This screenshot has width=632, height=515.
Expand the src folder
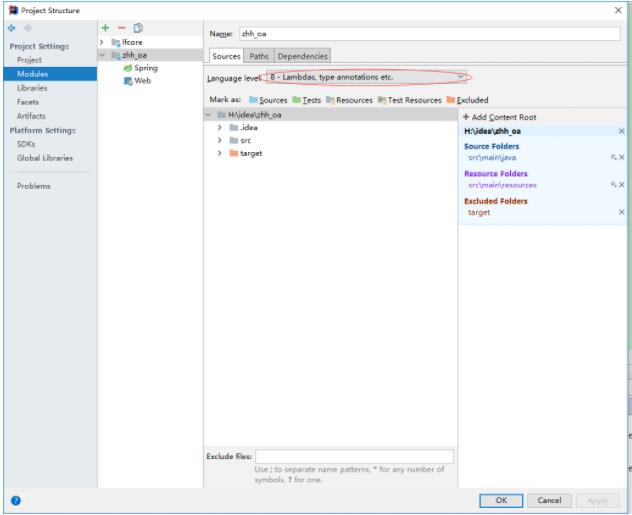[x=220, y=140]
